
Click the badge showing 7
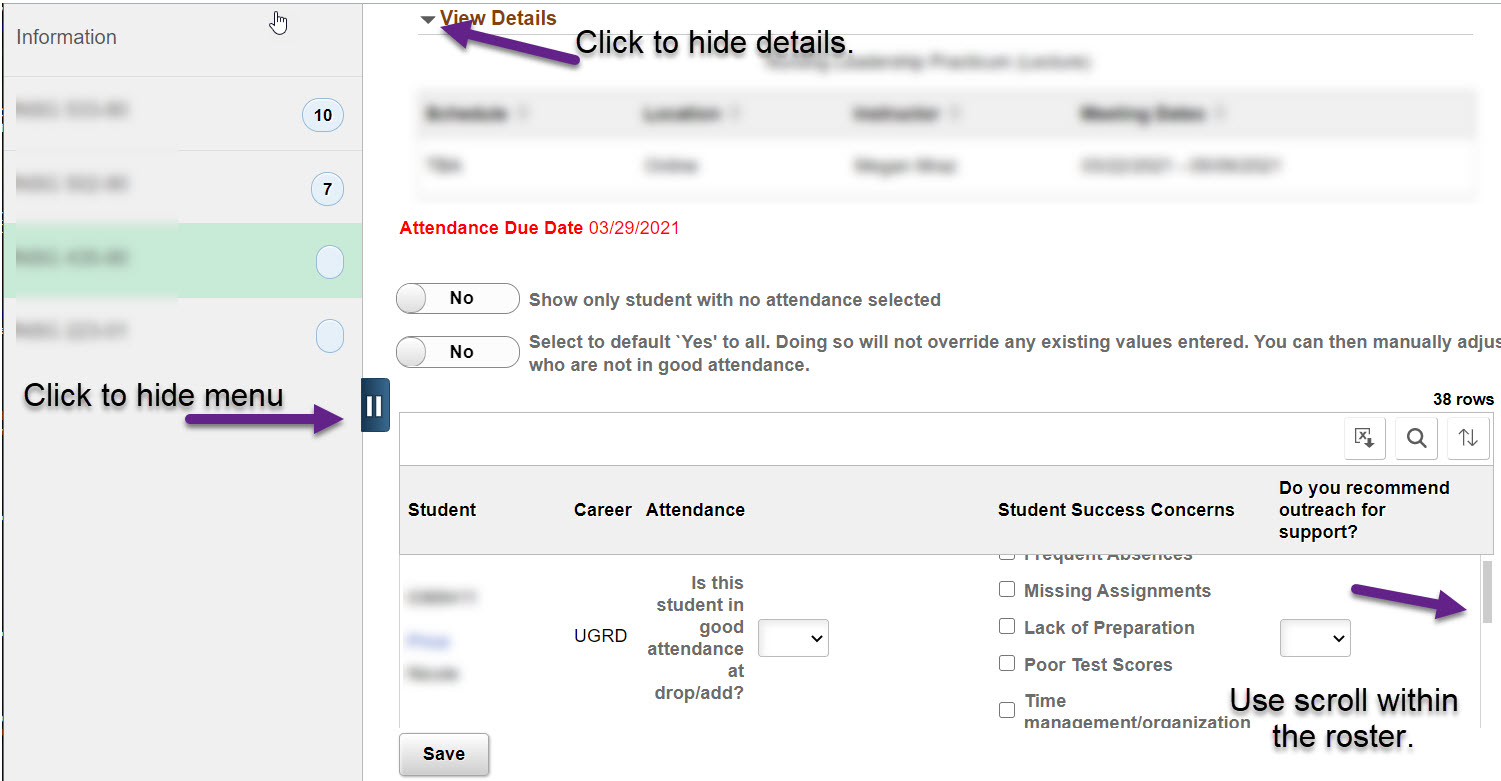327,188
